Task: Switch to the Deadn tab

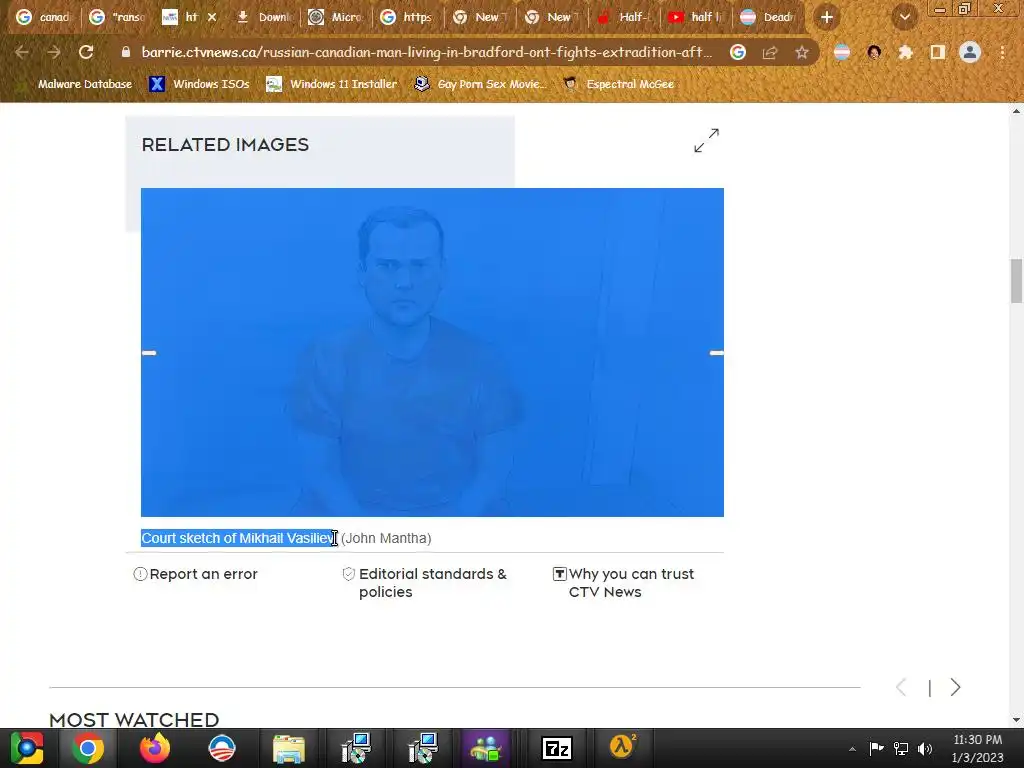Action: (769, 18)
